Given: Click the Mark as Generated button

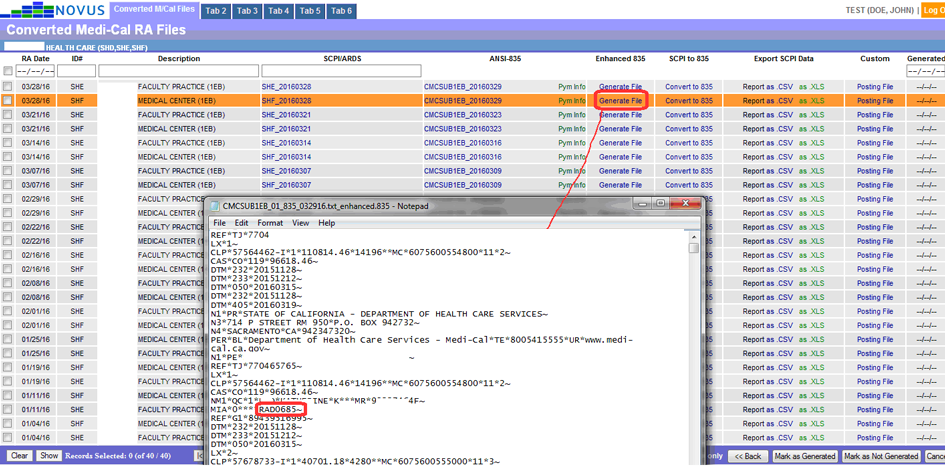Looking at the screenshot, I should coord(805,456).
